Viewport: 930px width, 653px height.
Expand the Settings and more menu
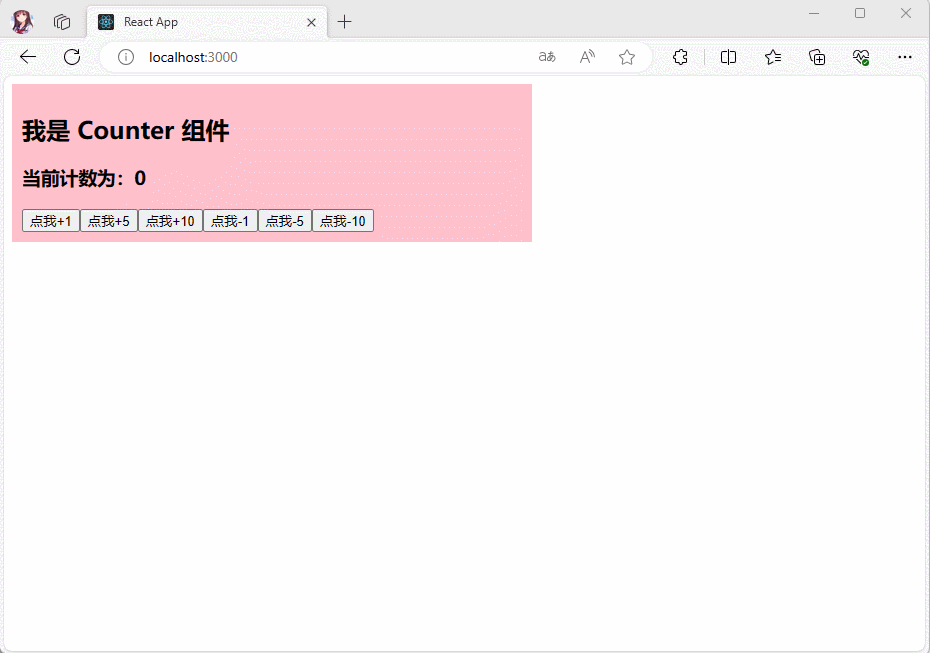point(905,57)
